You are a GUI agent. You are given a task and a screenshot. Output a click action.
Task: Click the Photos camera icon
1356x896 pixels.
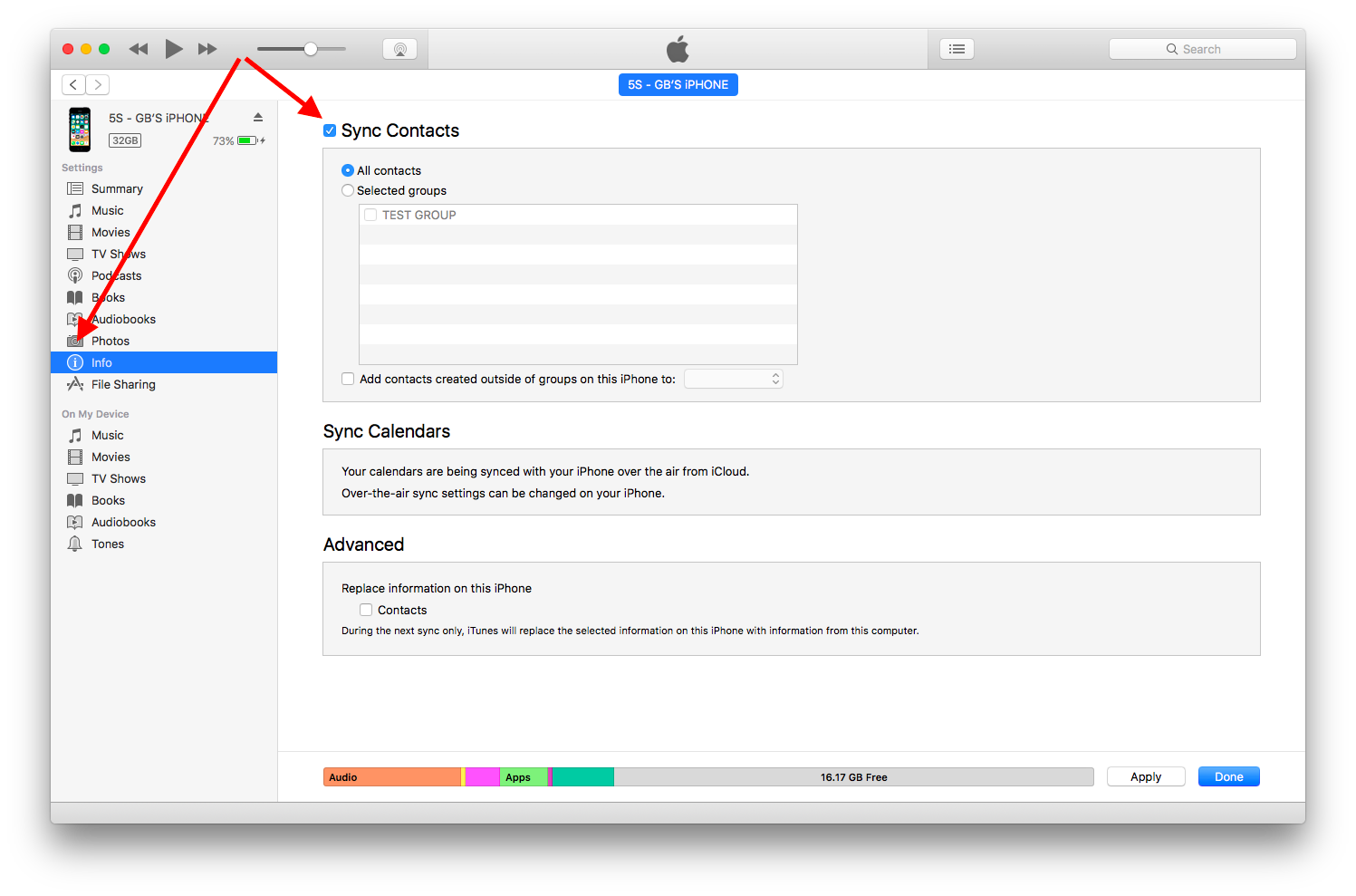pyautogui.click(x=75, y=341)
